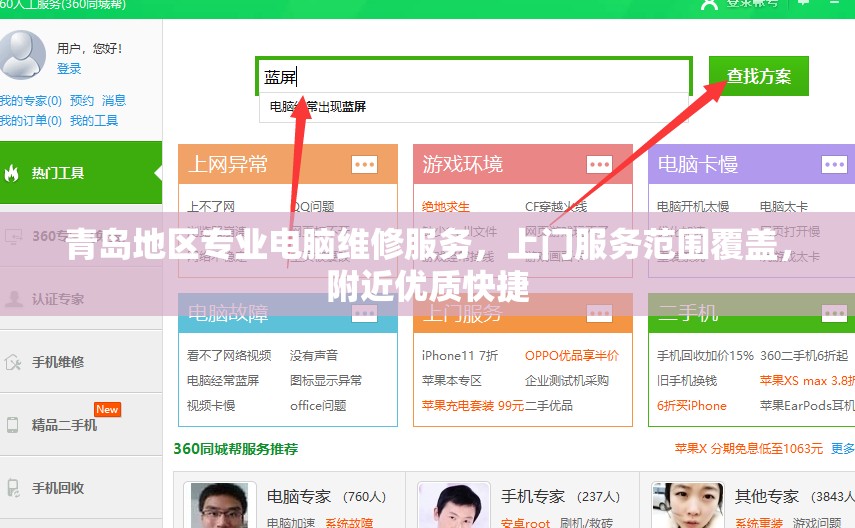Click recycle phone icon beside 手机回收
The image size is (855, 528).
(13, 488)
